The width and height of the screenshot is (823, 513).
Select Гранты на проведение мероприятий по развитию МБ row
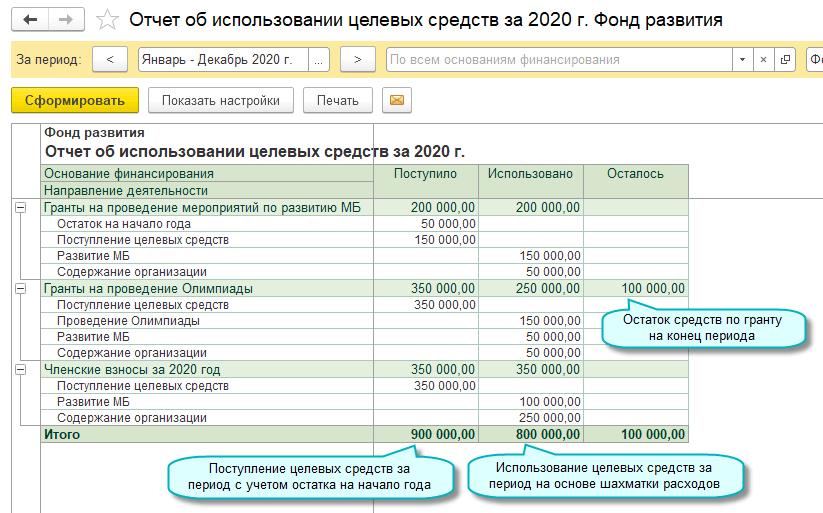(x=364, y=207)
